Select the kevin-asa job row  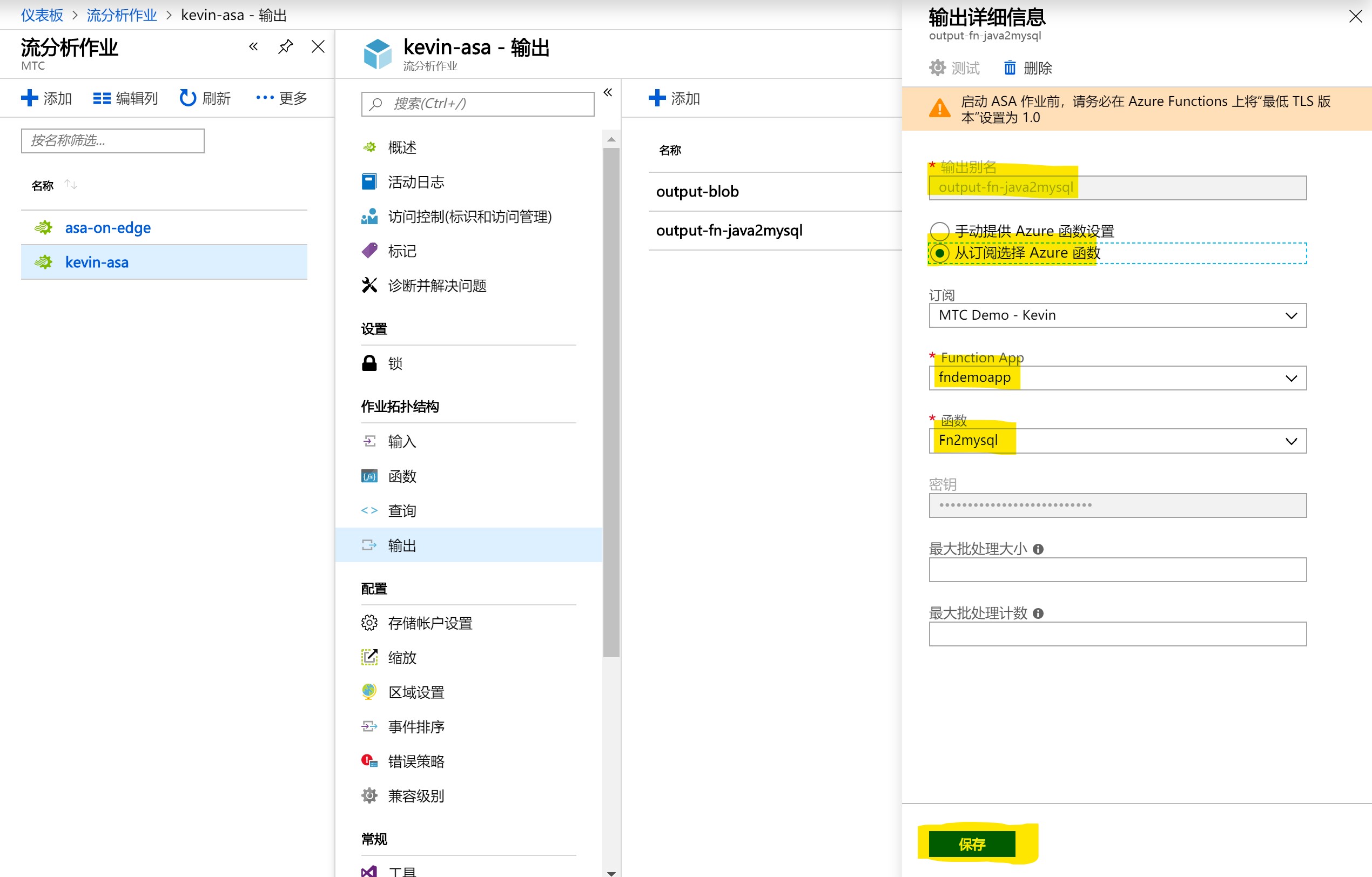[x=164, y=262]
